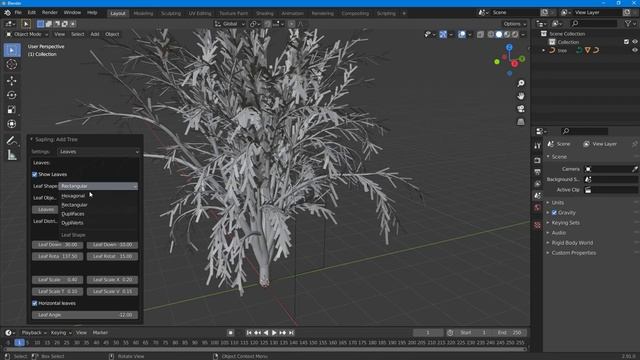Open the timeline Marker menu
The height and width of the screenshot is (360, 640).
pos(100,333)
